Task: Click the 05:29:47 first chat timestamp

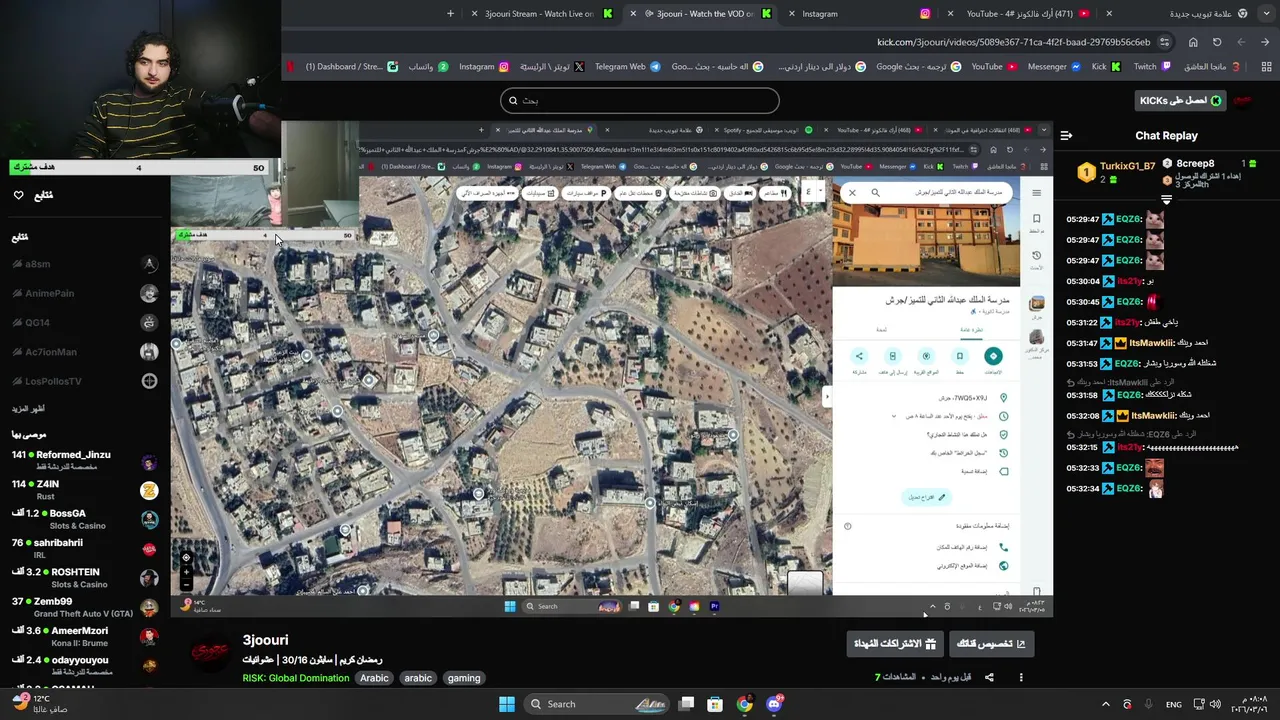Action: tap(1082, 219)
